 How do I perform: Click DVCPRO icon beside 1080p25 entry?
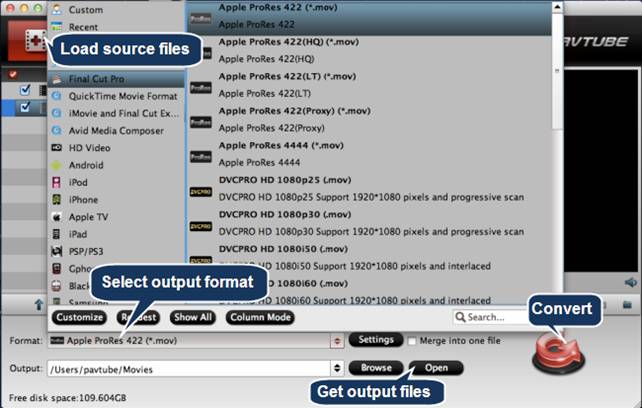coord(201,192)
